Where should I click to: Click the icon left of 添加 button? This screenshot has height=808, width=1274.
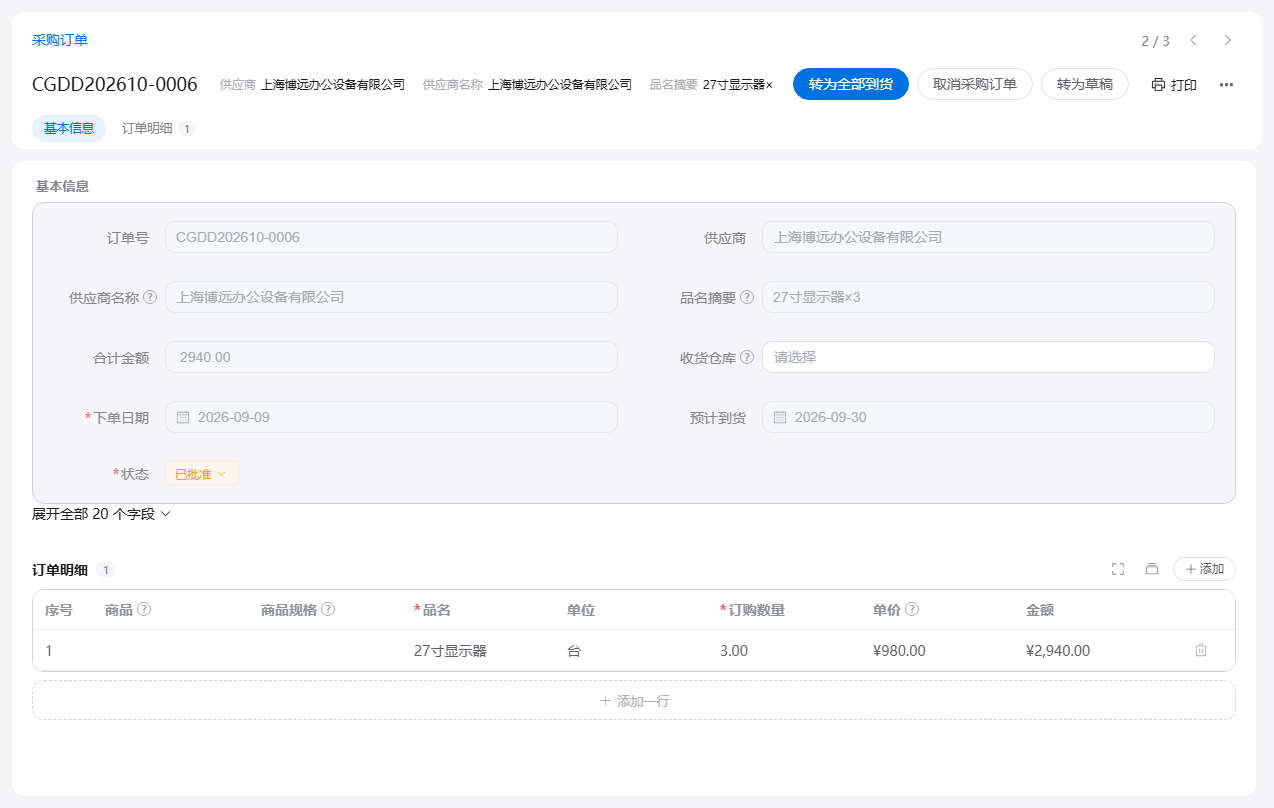pyautogui.click(x=1152, y=569)
